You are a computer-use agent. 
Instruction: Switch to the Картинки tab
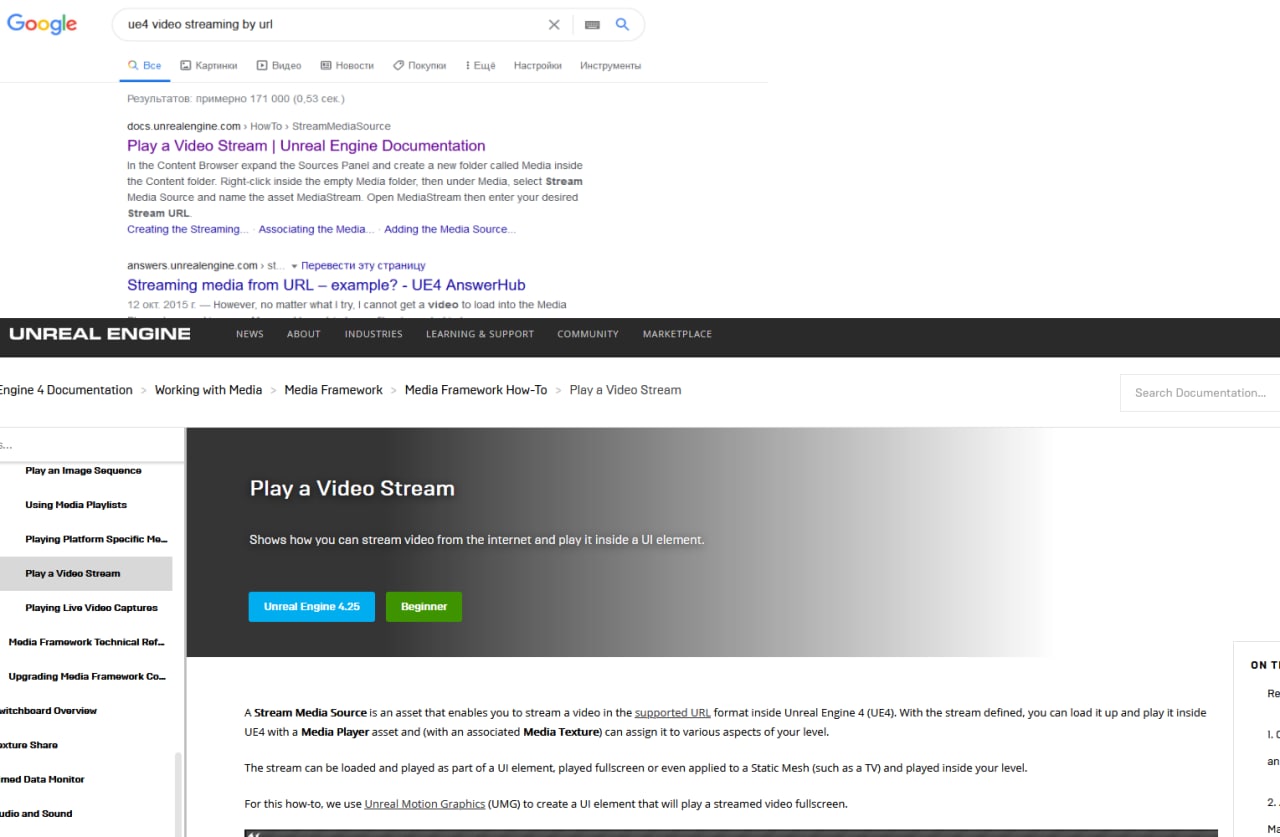click(208, 65)
